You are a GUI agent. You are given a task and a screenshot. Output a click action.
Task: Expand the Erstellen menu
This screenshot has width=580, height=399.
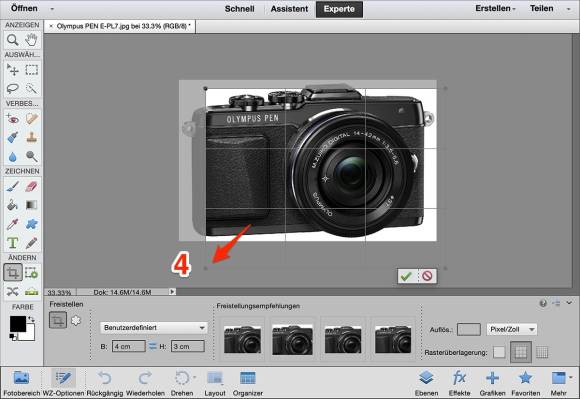click(x=495, y=8)
